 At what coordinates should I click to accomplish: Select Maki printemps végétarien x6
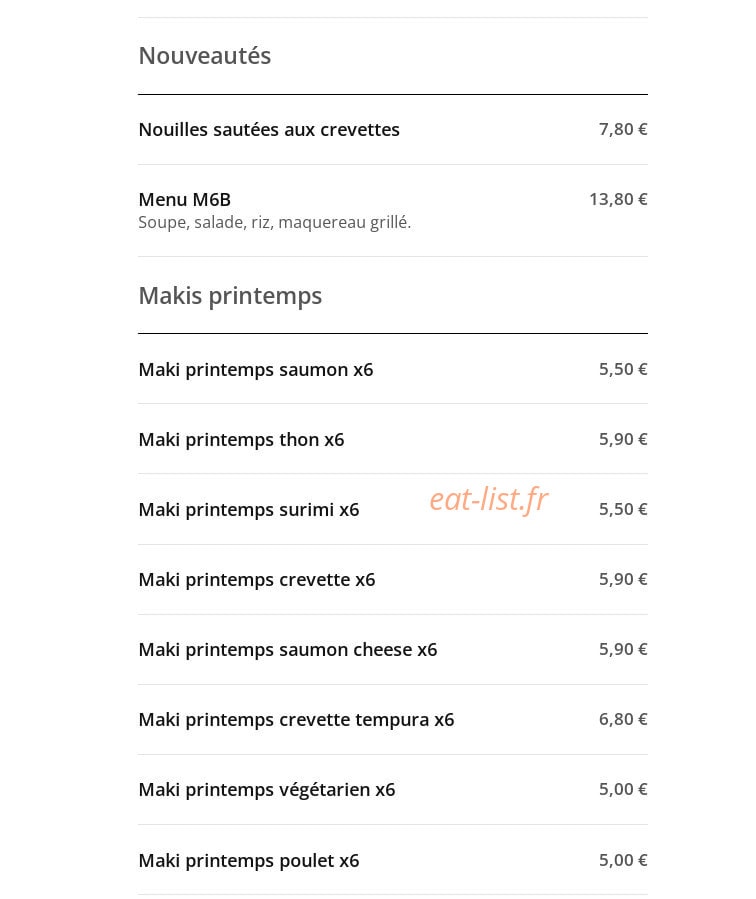[x=393, y=789]
